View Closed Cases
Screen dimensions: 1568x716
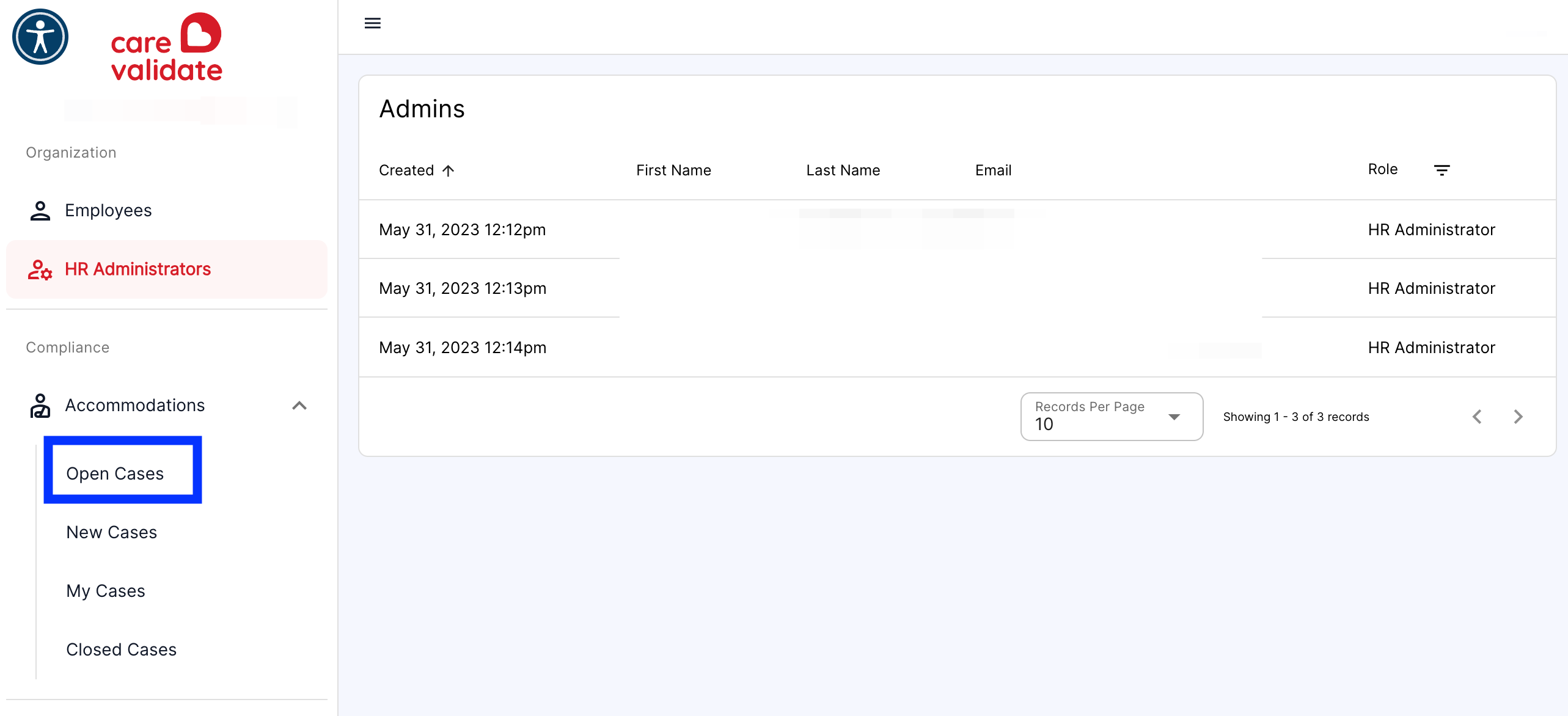[x=122, y=650]
